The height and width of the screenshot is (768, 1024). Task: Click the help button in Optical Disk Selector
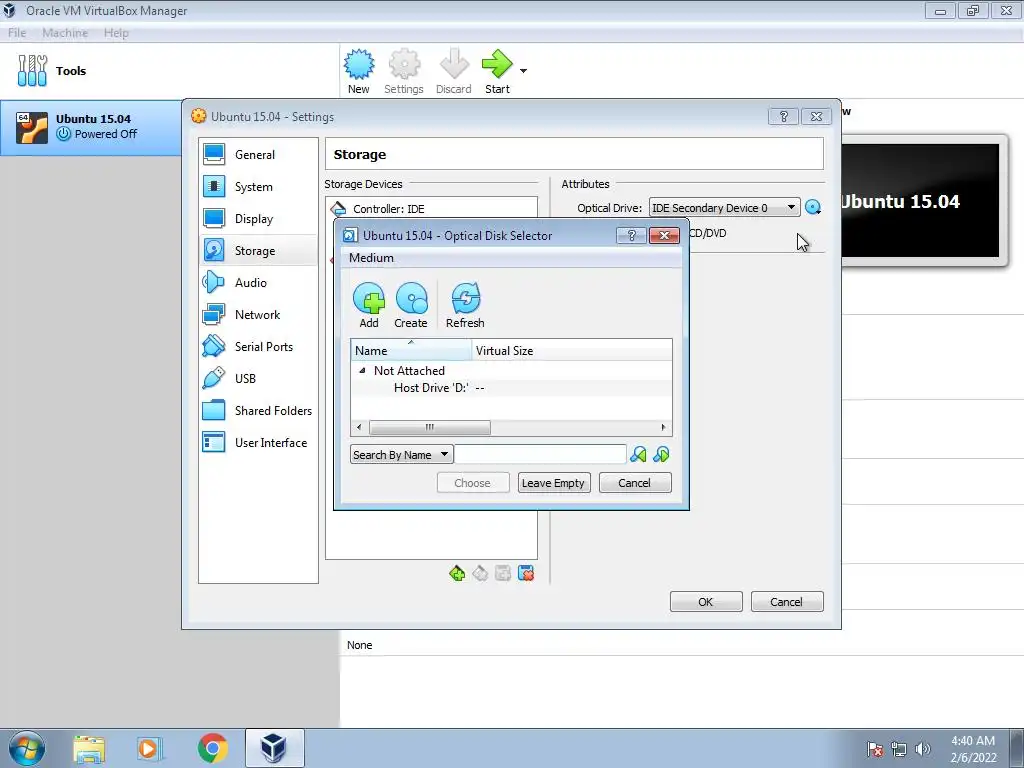632,235
